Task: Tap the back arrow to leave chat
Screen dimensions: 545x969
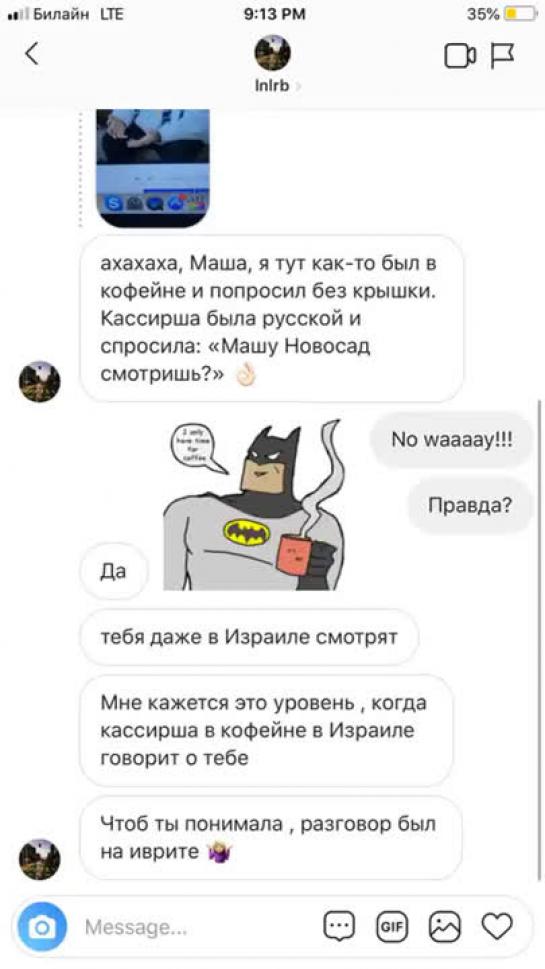Action: tap(32, 54)
